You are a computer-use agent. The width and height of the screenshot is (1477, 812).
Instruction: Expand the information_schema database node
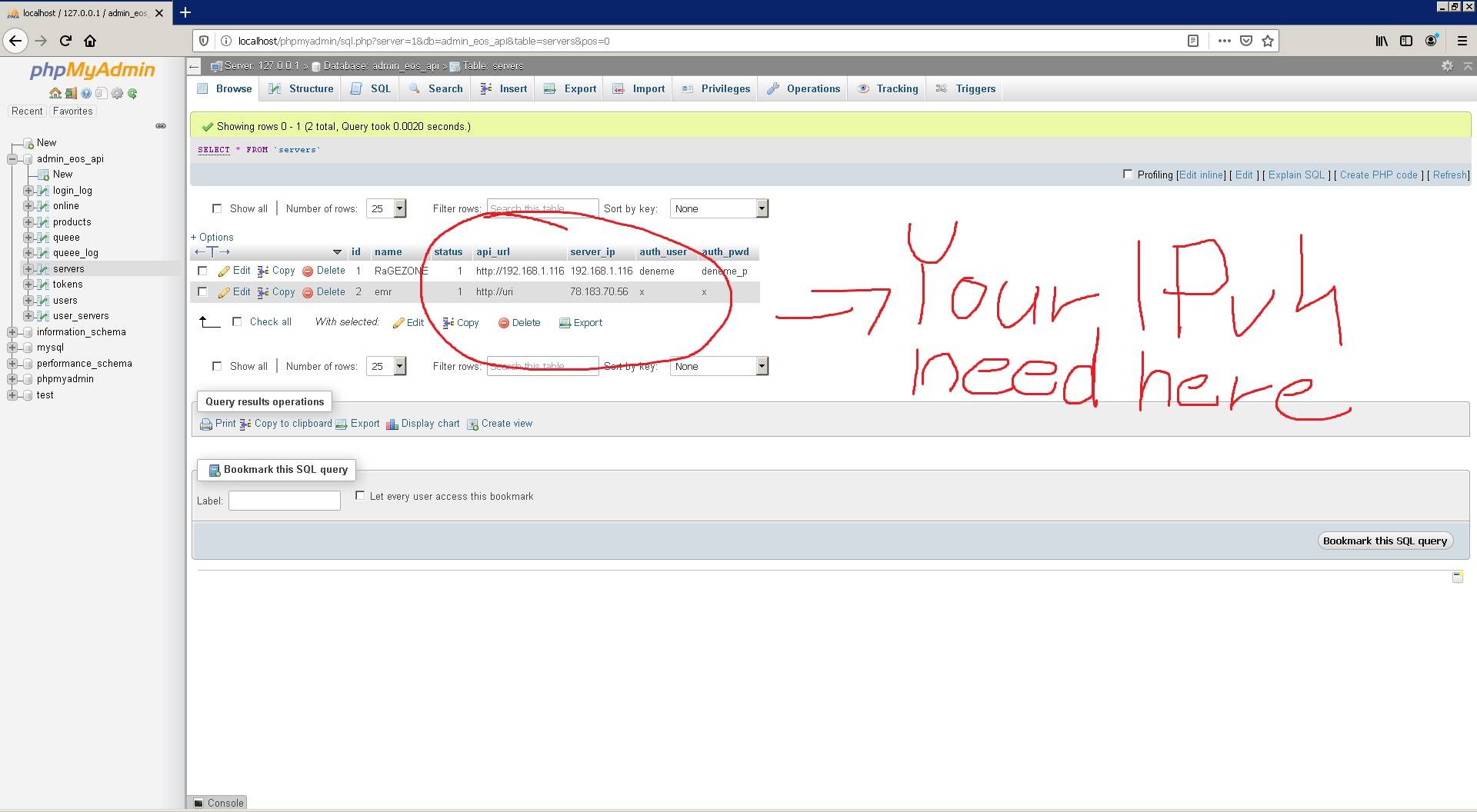pyautogui.click(x=12, y=332)
